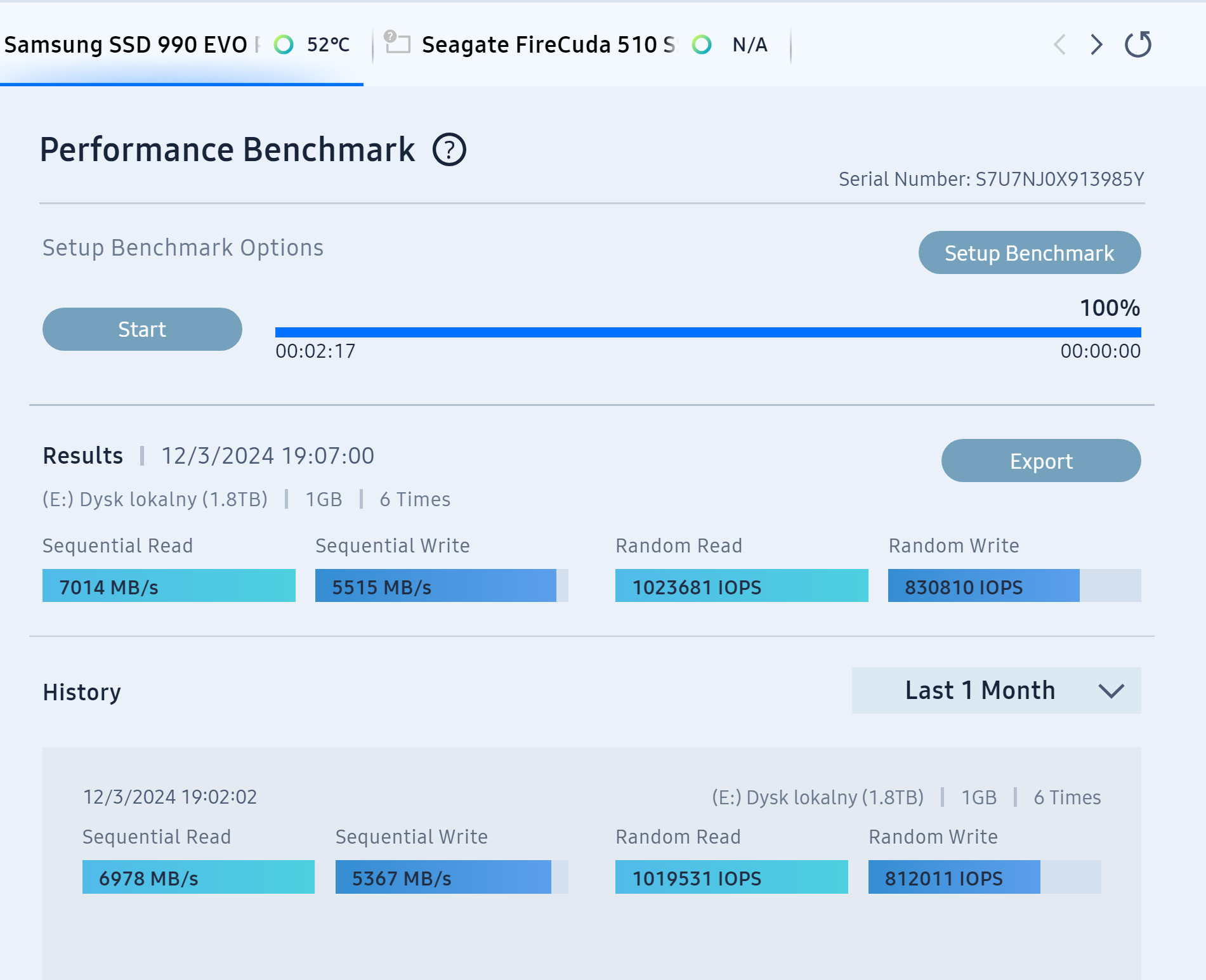Click the Samsung SSD health status circle

pos(284,44)
